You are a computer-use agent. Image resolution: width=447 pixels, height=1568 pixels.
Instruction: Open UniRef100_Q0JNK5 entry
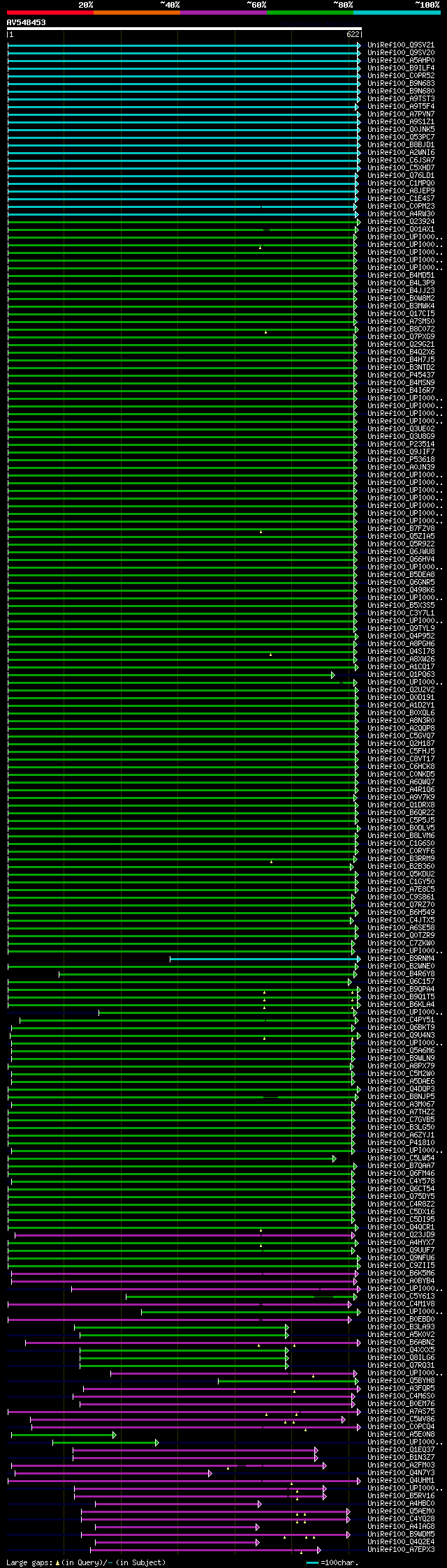(x=401, y=130)
